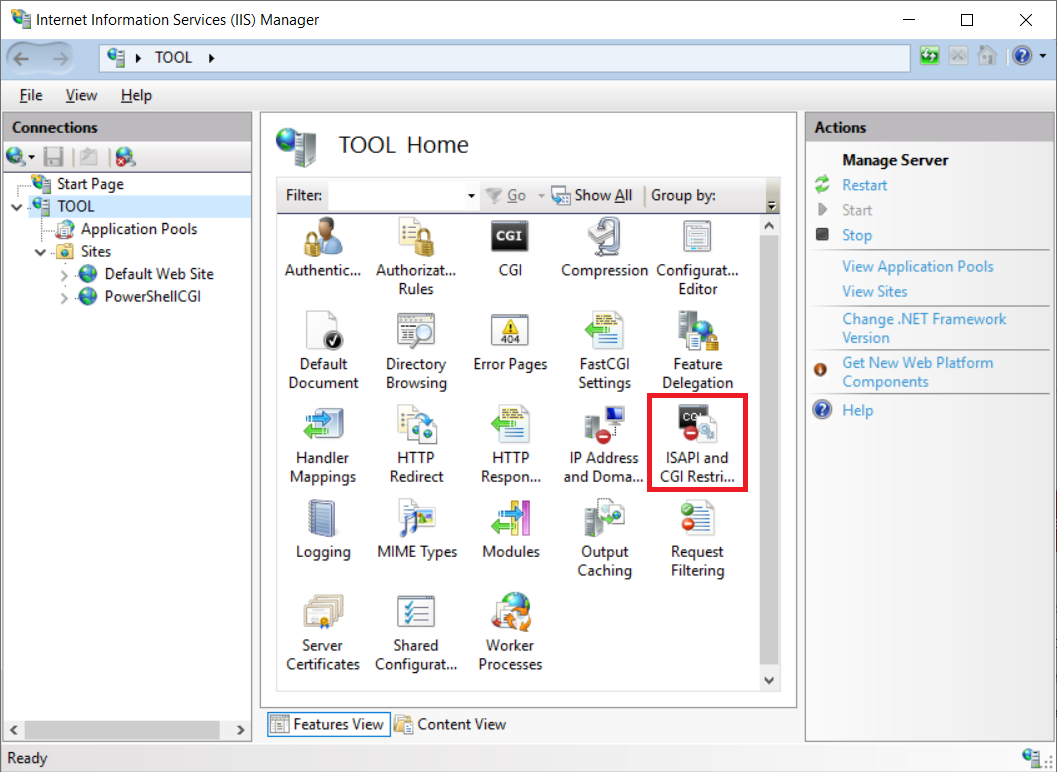Click View Sites link

[874, 291]
